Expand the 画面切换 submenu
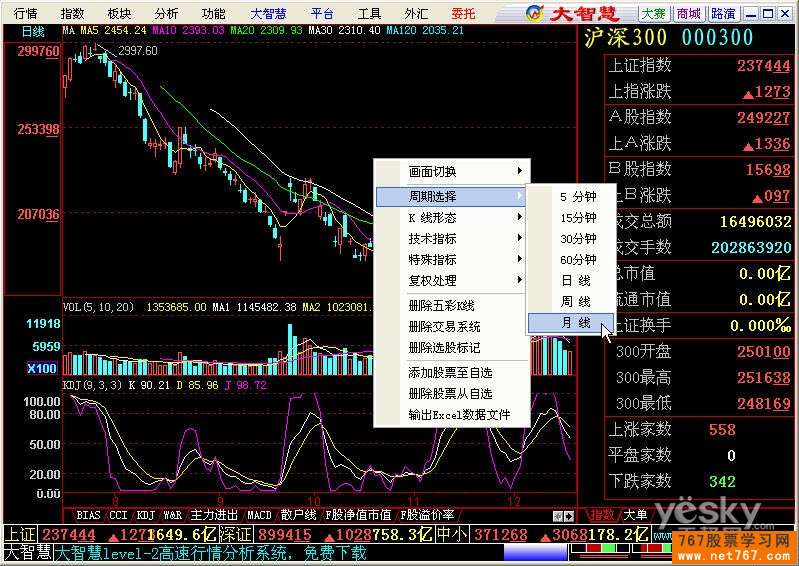This screenshot has width=799, height=566. (x=453, y=172)
